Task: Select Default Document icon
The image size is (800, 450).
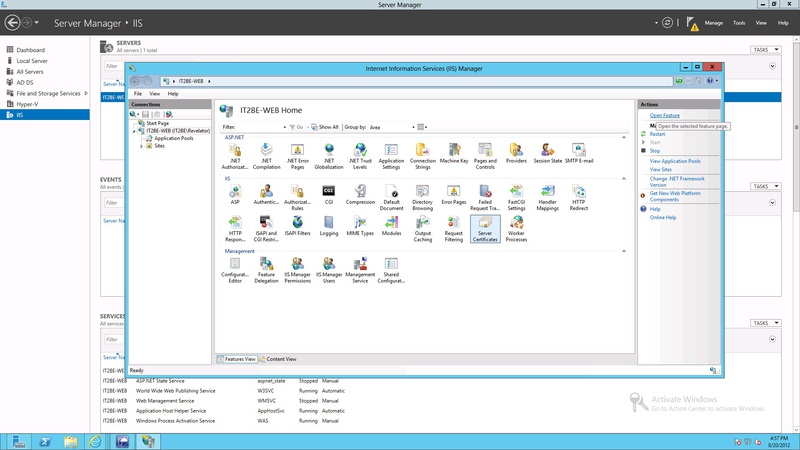Action: coord(391,197)
